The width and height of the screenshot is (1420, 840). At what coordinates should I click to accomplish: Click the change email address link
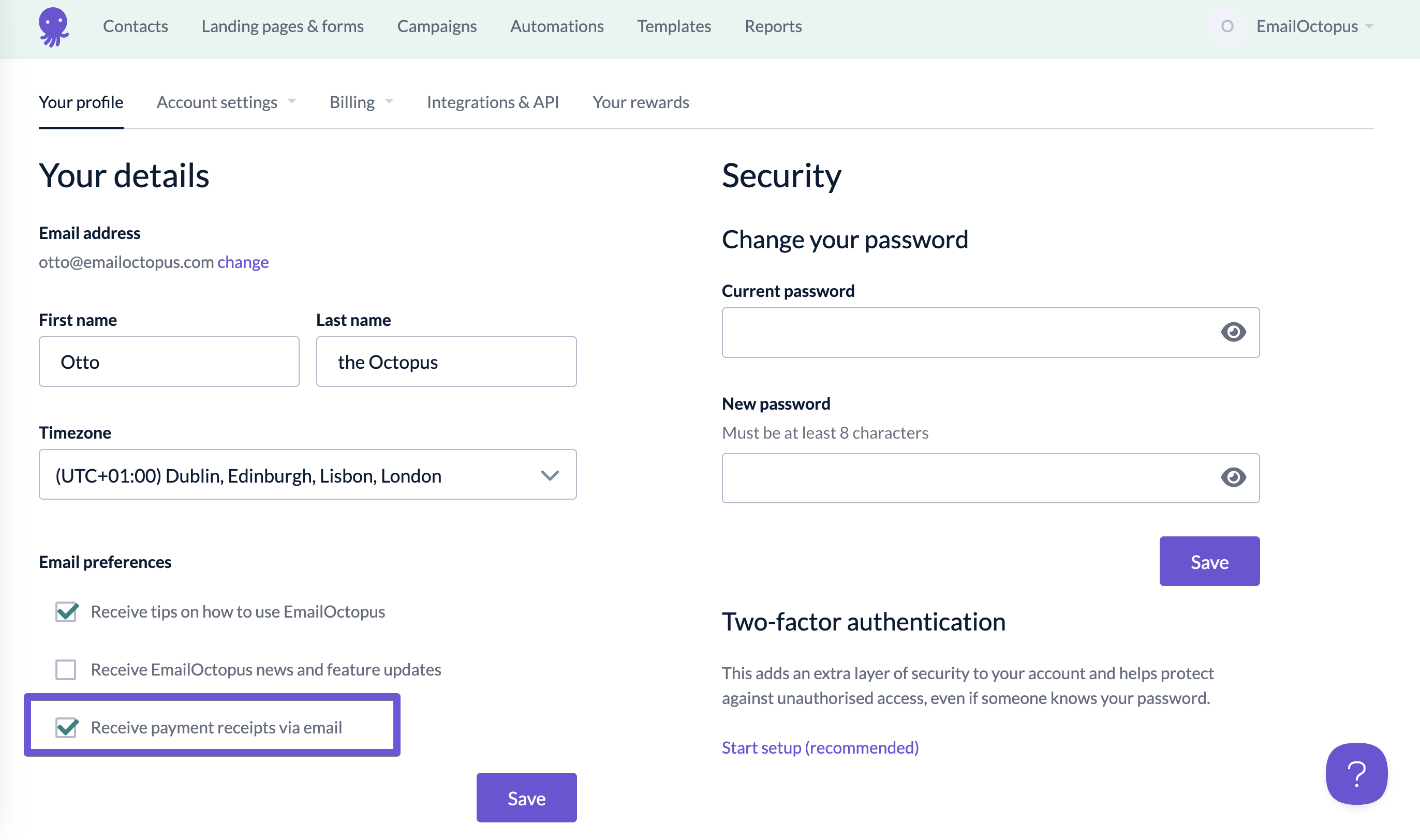point(243,262)
